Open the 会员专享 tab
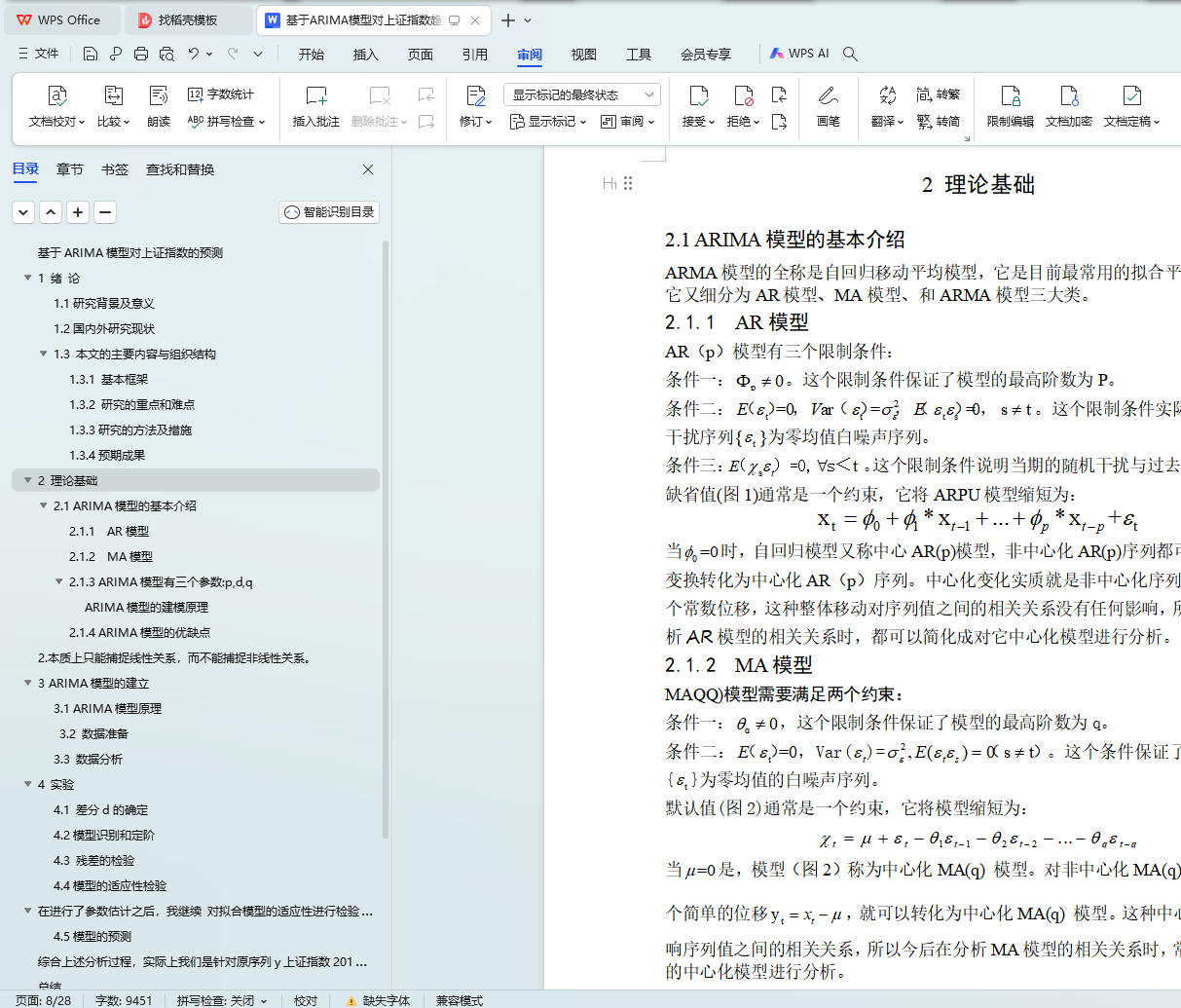1181x1008 pixels. click(706, 55)
